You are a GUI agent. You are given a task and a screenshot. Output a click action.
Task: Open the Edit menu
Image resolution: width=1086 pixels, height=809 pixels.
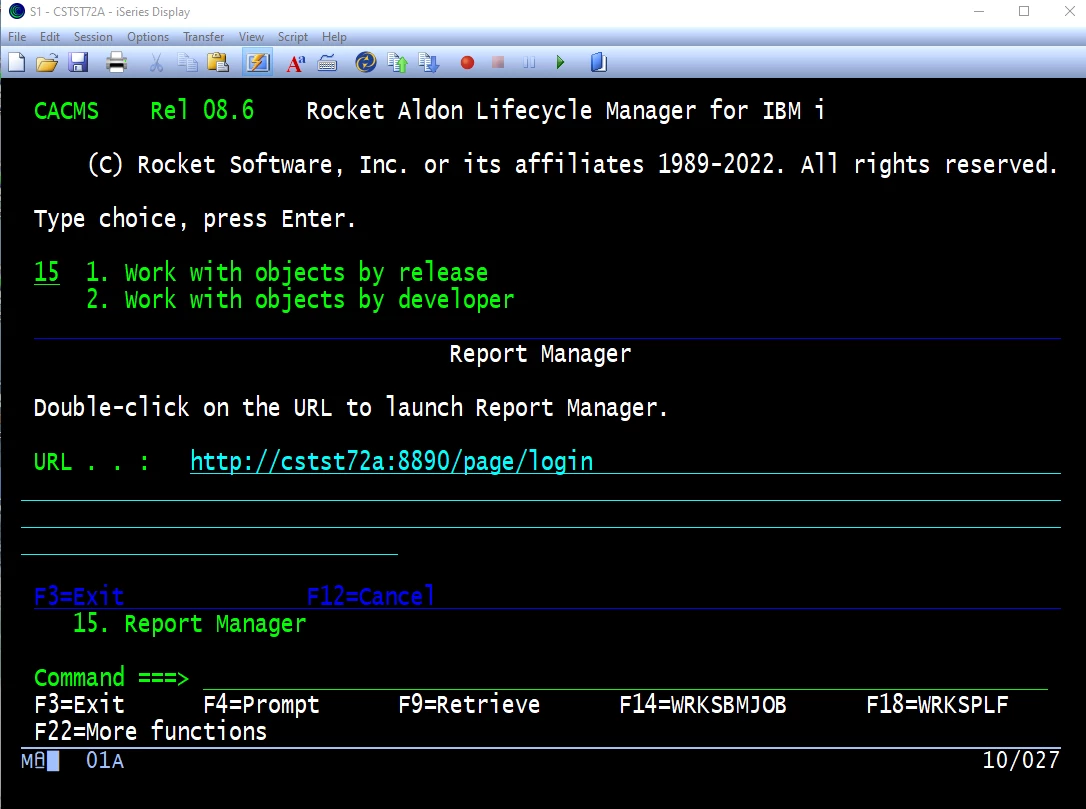pyautogui.click(x=50, y=37)
